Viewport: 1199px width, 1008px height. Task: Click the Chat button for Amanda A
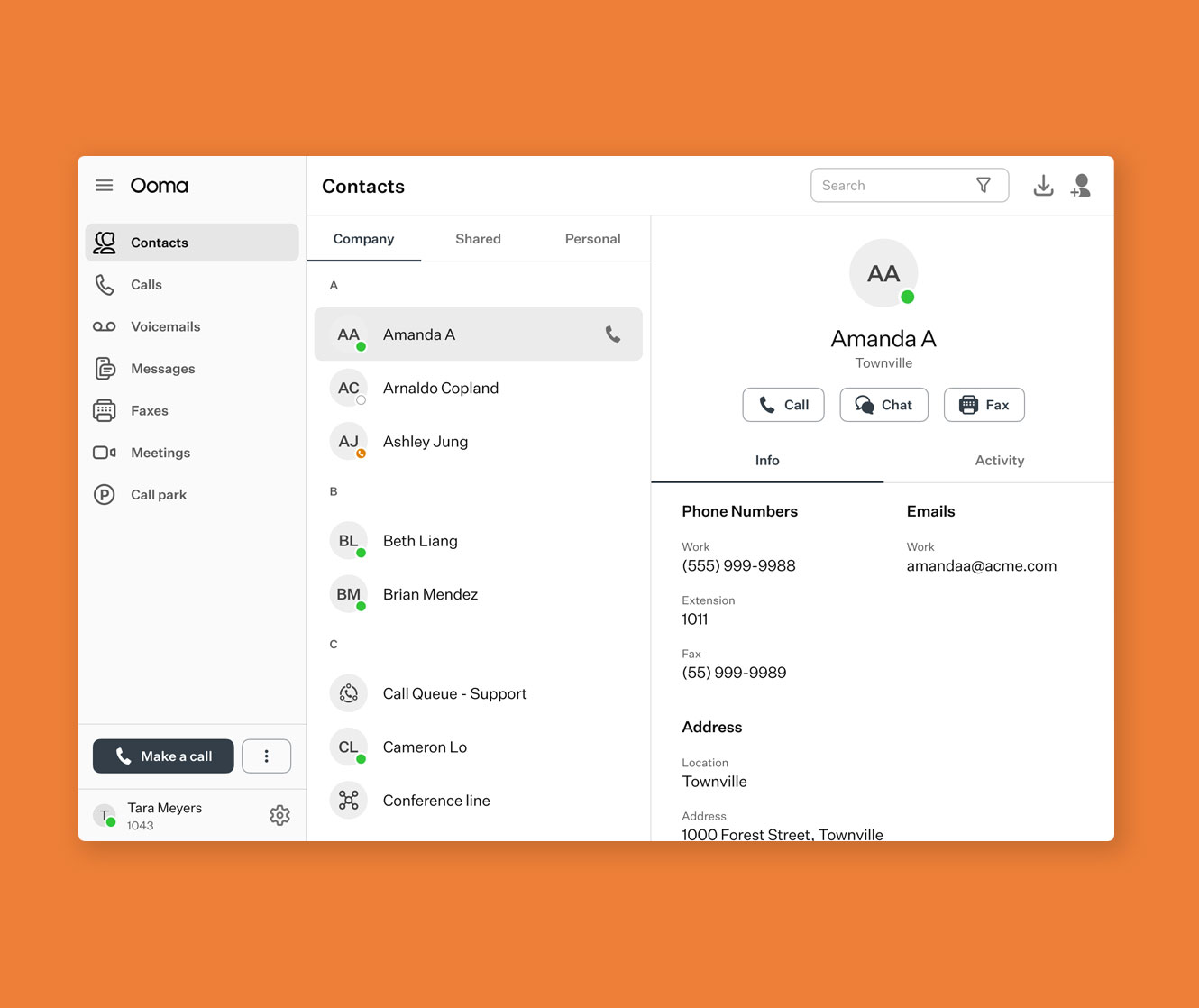point(883,405)
